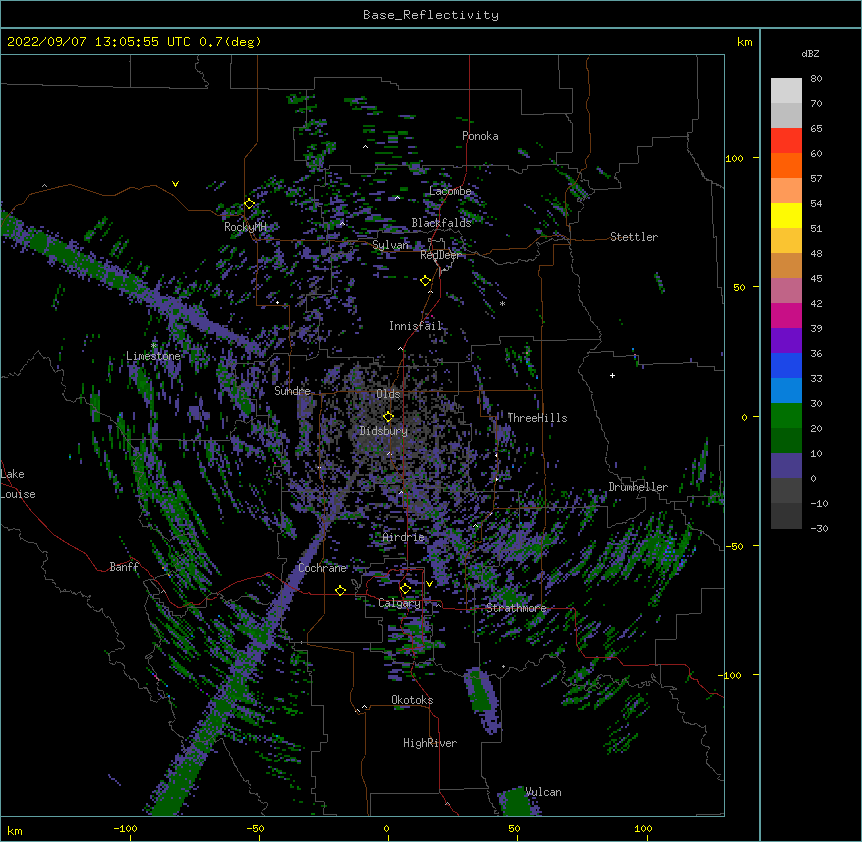Click the Strathmore town label
862x842 pixels.
tap(516, 608)
